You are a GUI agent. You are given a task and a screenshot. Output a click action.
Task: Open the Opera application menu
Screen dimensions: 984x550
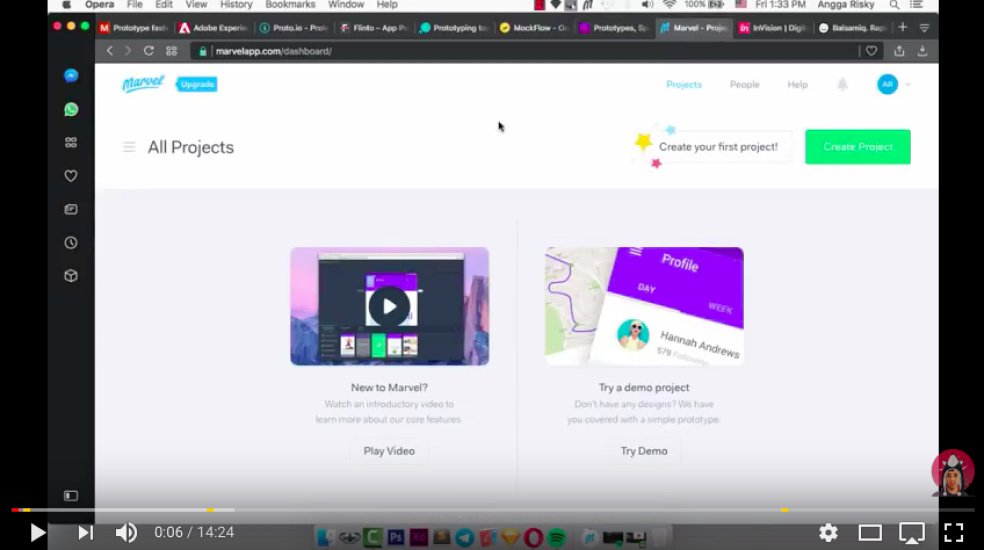(99, 4)
